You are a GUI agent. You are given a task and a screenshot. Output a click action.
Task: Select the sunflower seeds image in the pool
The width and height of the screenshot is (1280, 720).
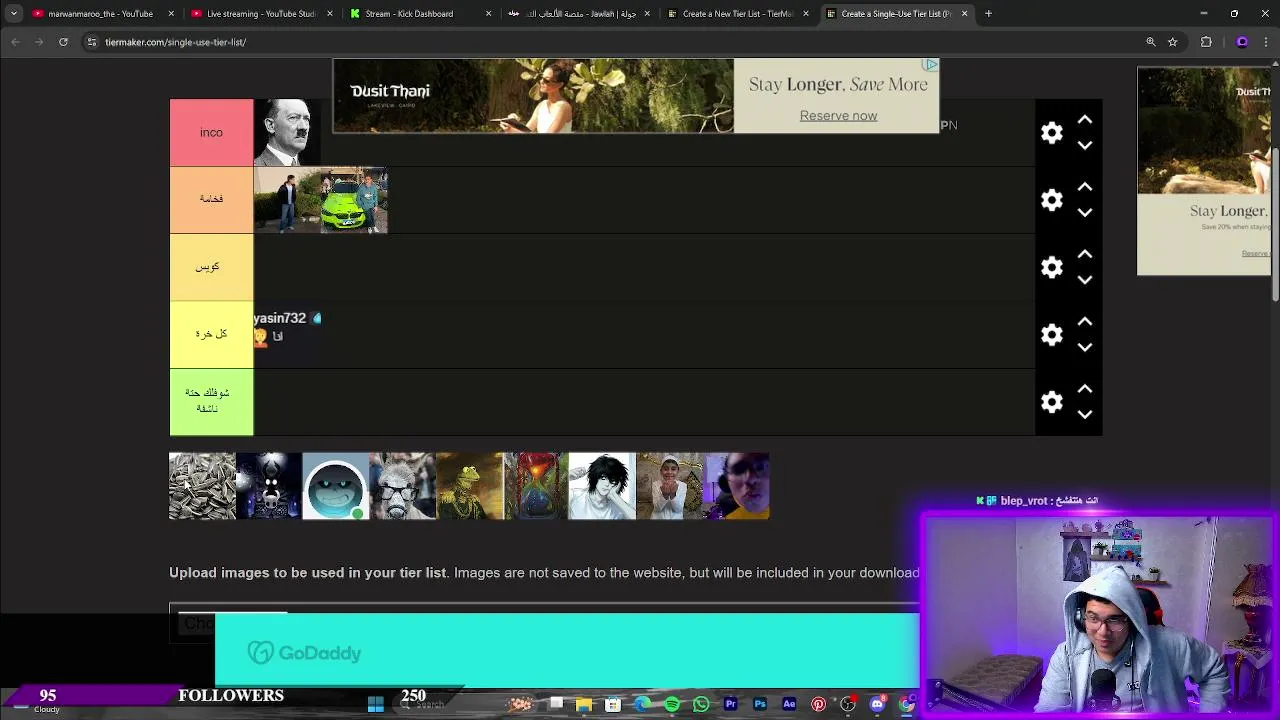[x=202, y=486]
